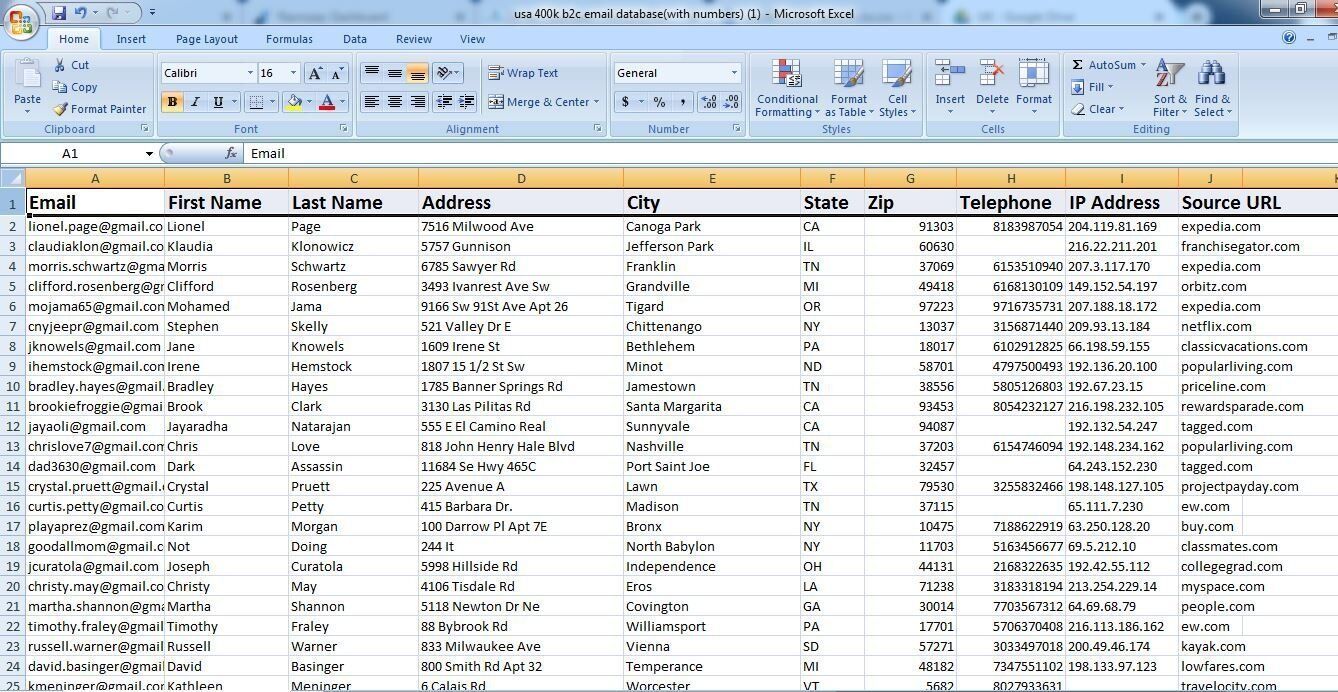Open the Clear dropdown
The width and height of the screenshot is (1338, 692).
1097,109
